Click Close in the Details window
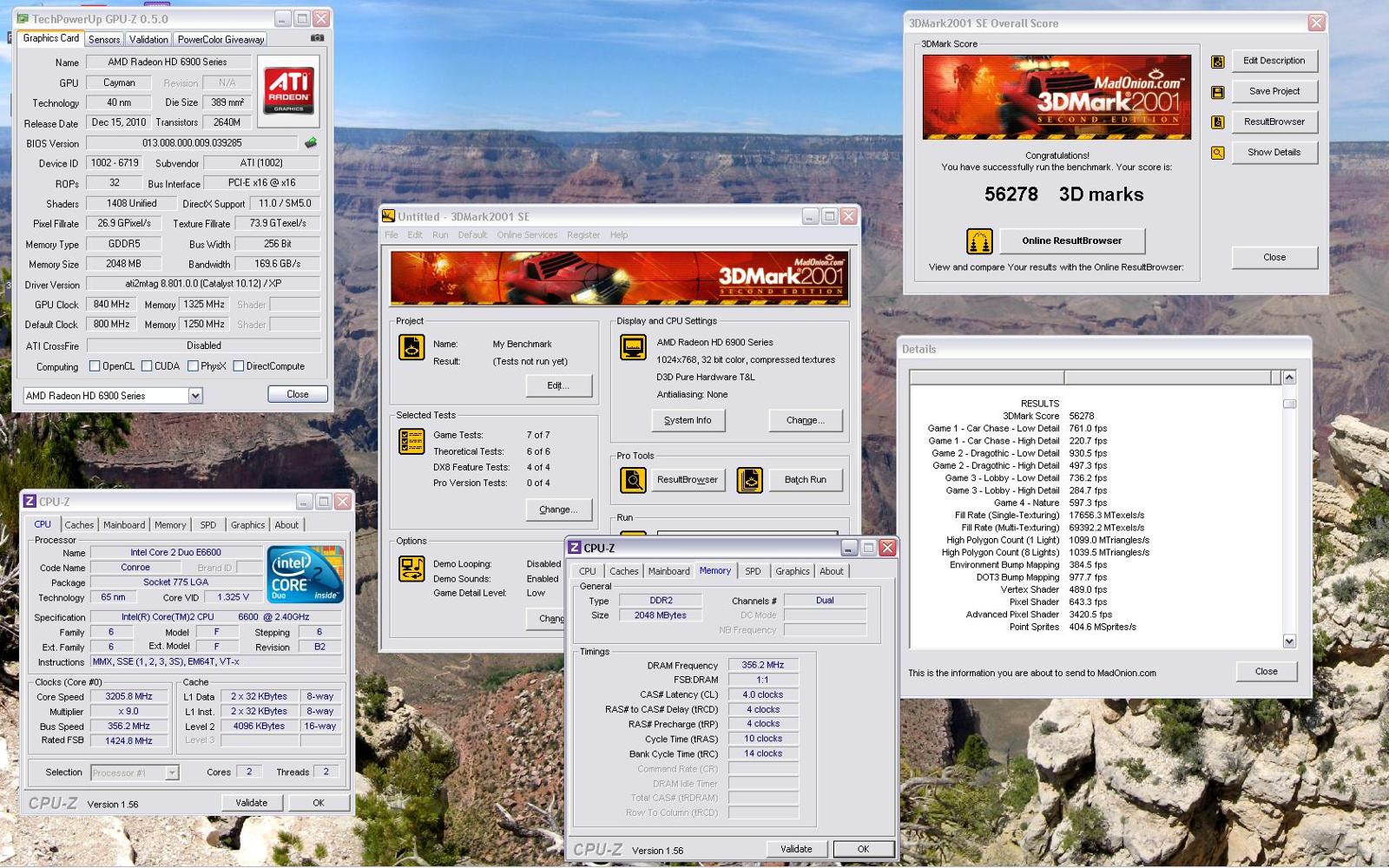This screenshot has height=868, width=1389. coord(1266,671)
